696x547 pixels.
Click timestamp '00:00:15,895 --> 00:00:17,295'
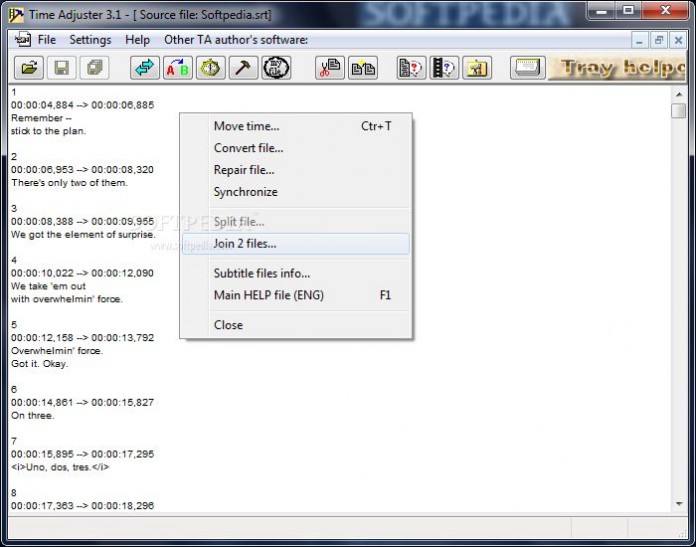[x=83, y=454]
